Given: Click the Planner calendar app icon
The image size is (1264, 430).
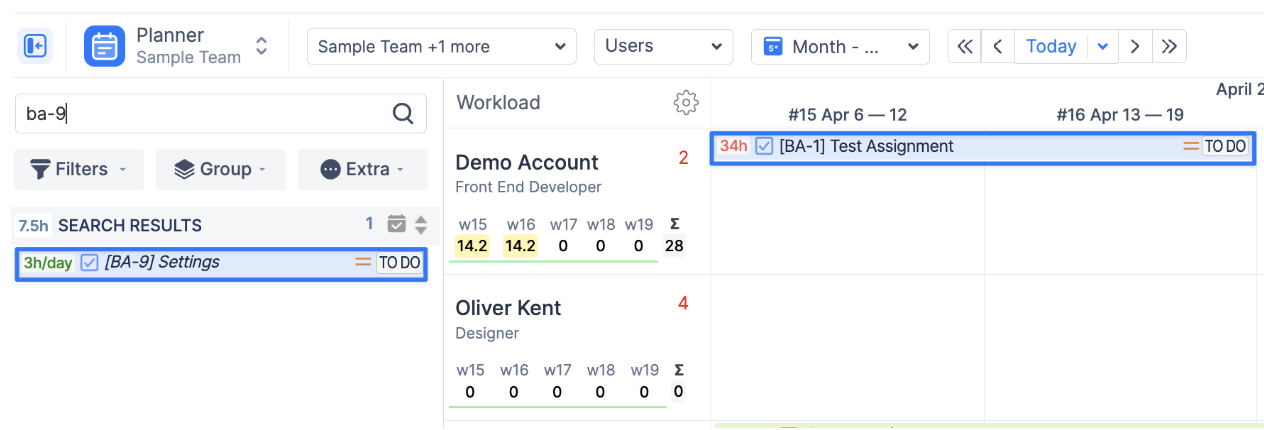Looking at the screenshot, I should [104, 46].
